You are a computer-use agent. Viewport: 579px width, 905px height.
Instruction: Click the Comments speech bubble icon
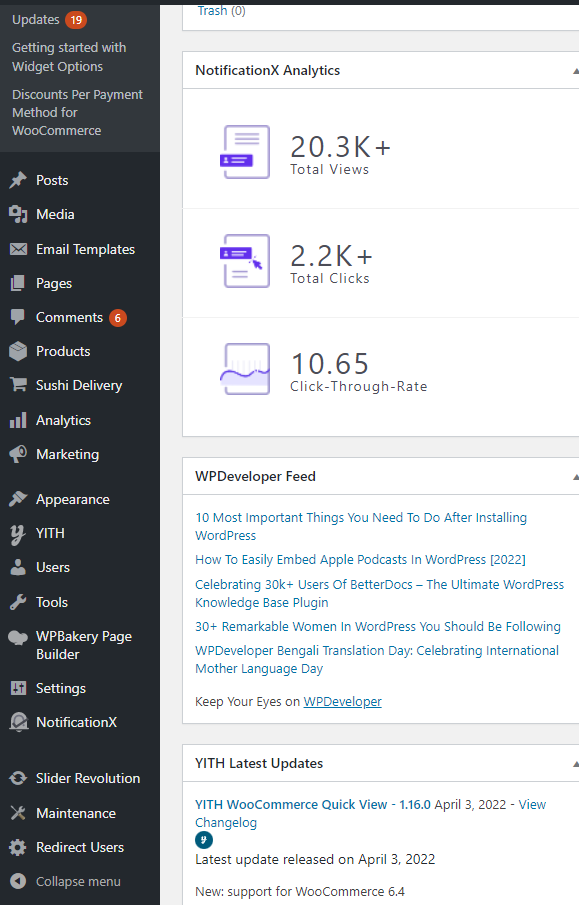(18, 317)
